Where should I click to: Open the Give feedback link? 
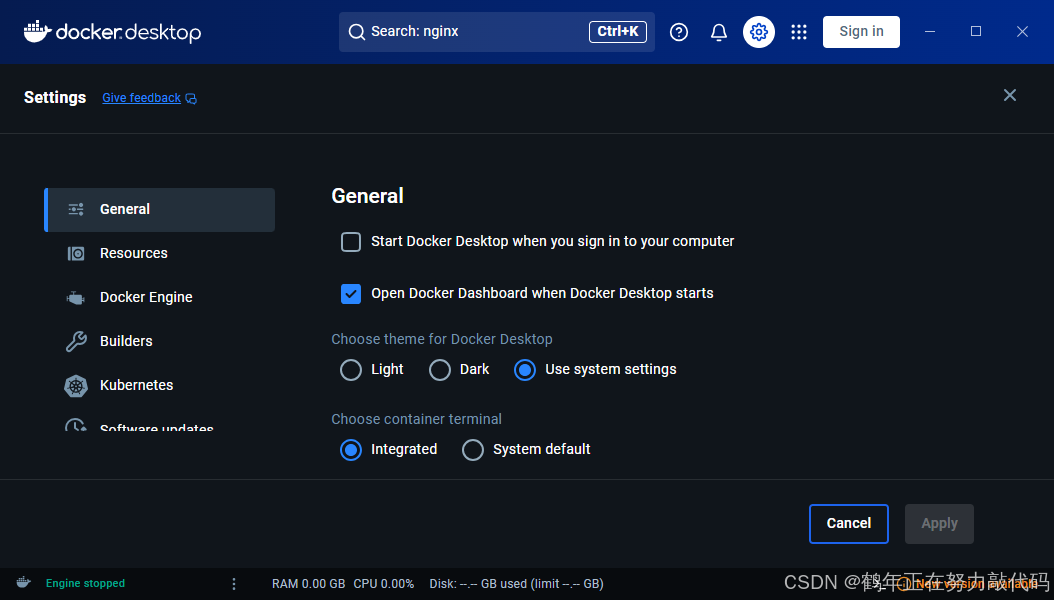[x=142, y=98]
